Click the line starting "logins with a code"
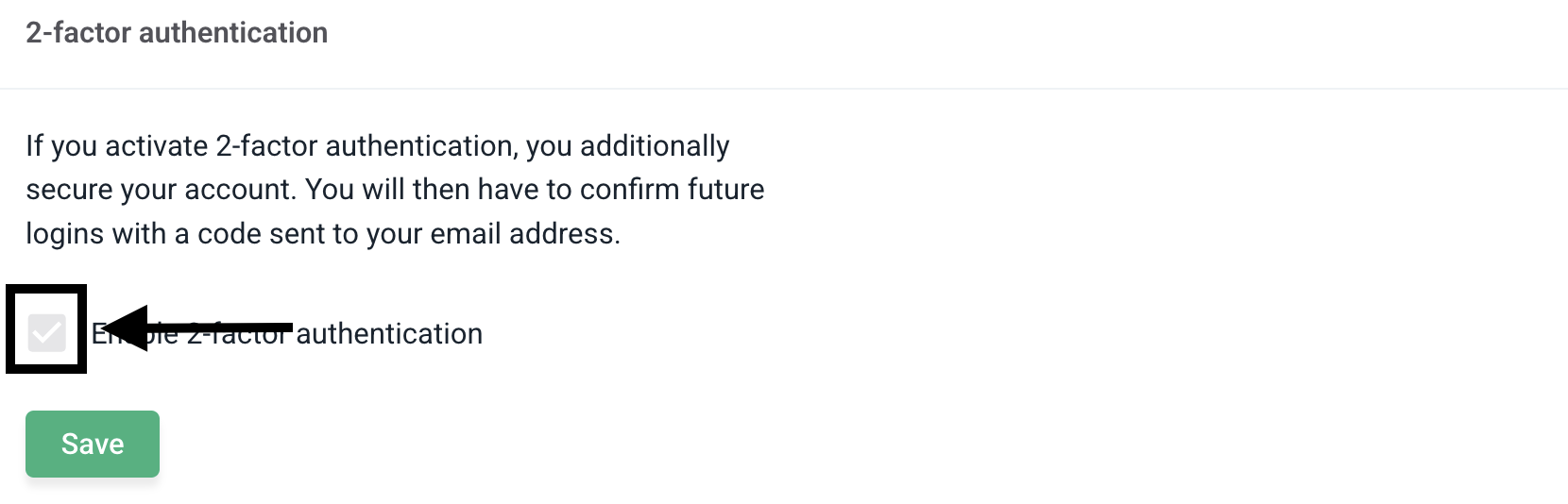 click(323, 234)
